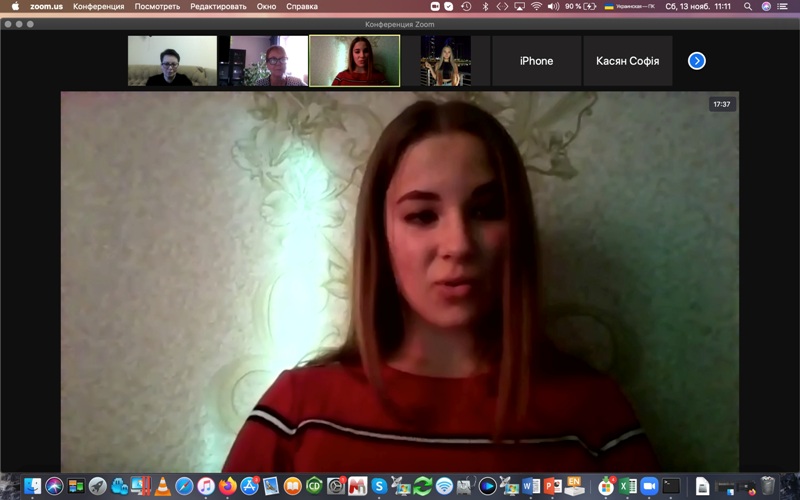This screenshot has height=500, width=800.
Task: Open the Spotlight search magnifier
Action: tap(747, 7)
